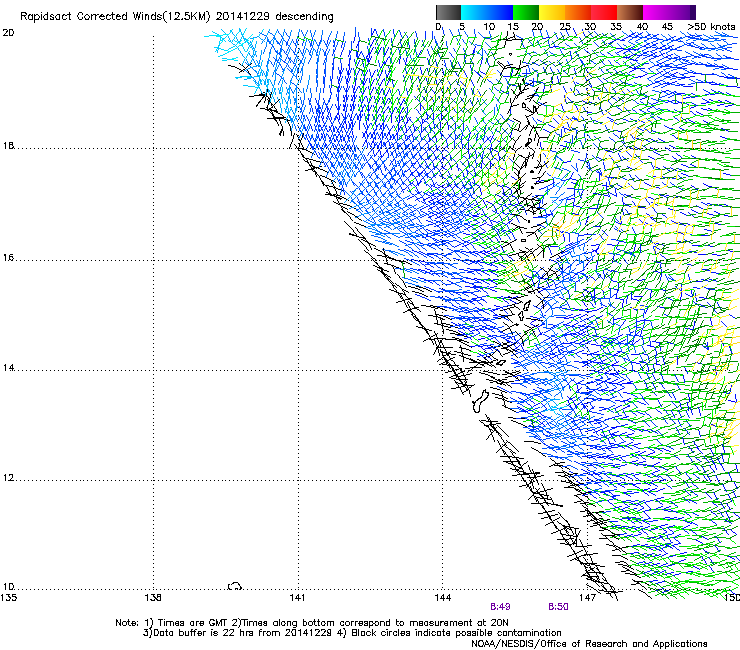Click the word 'descending' in the title
Viewport: 740px width, 650px height.
coord(304,17)
